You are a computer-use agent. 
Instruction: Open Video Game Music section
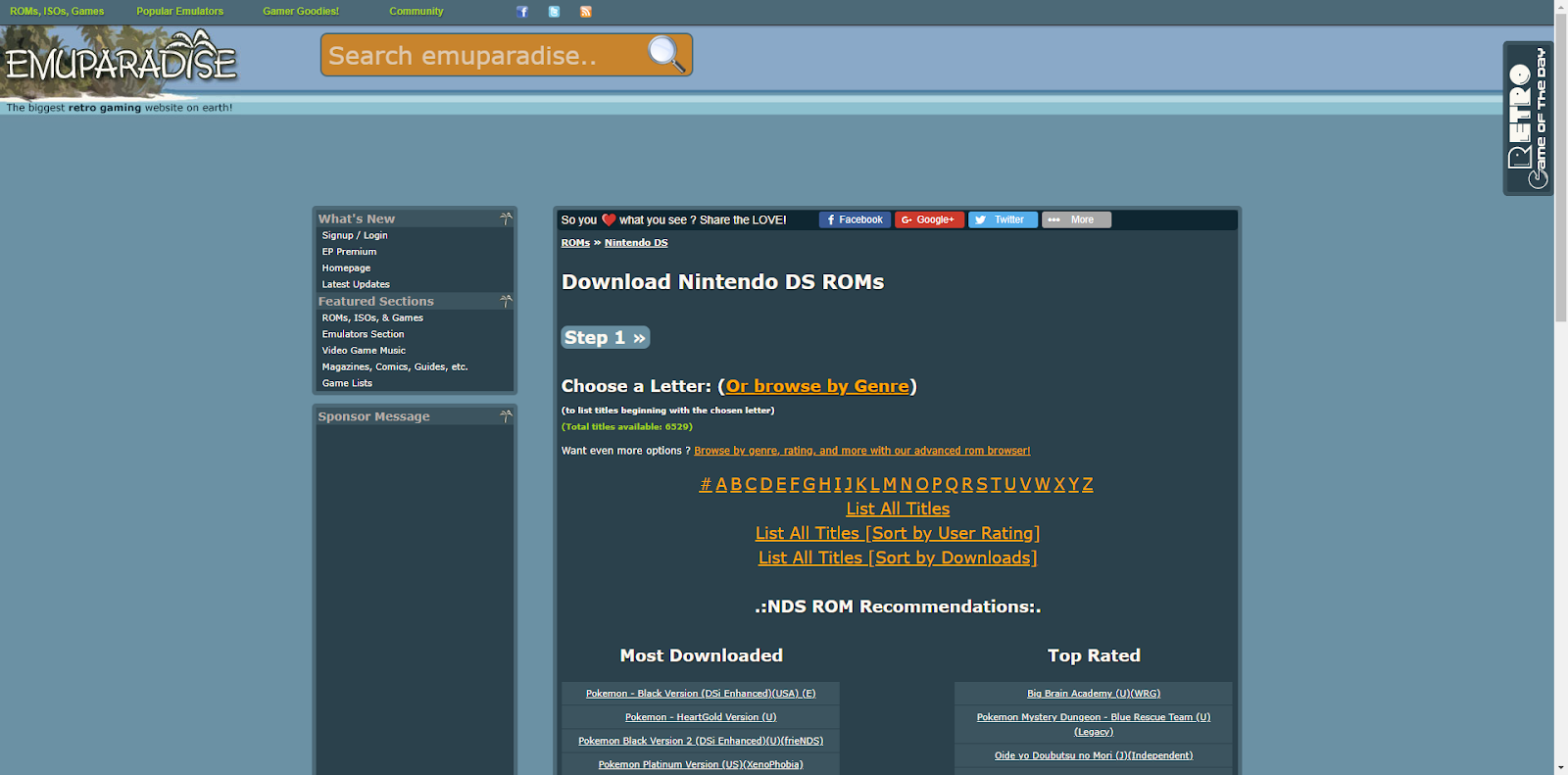coord(364,351)
